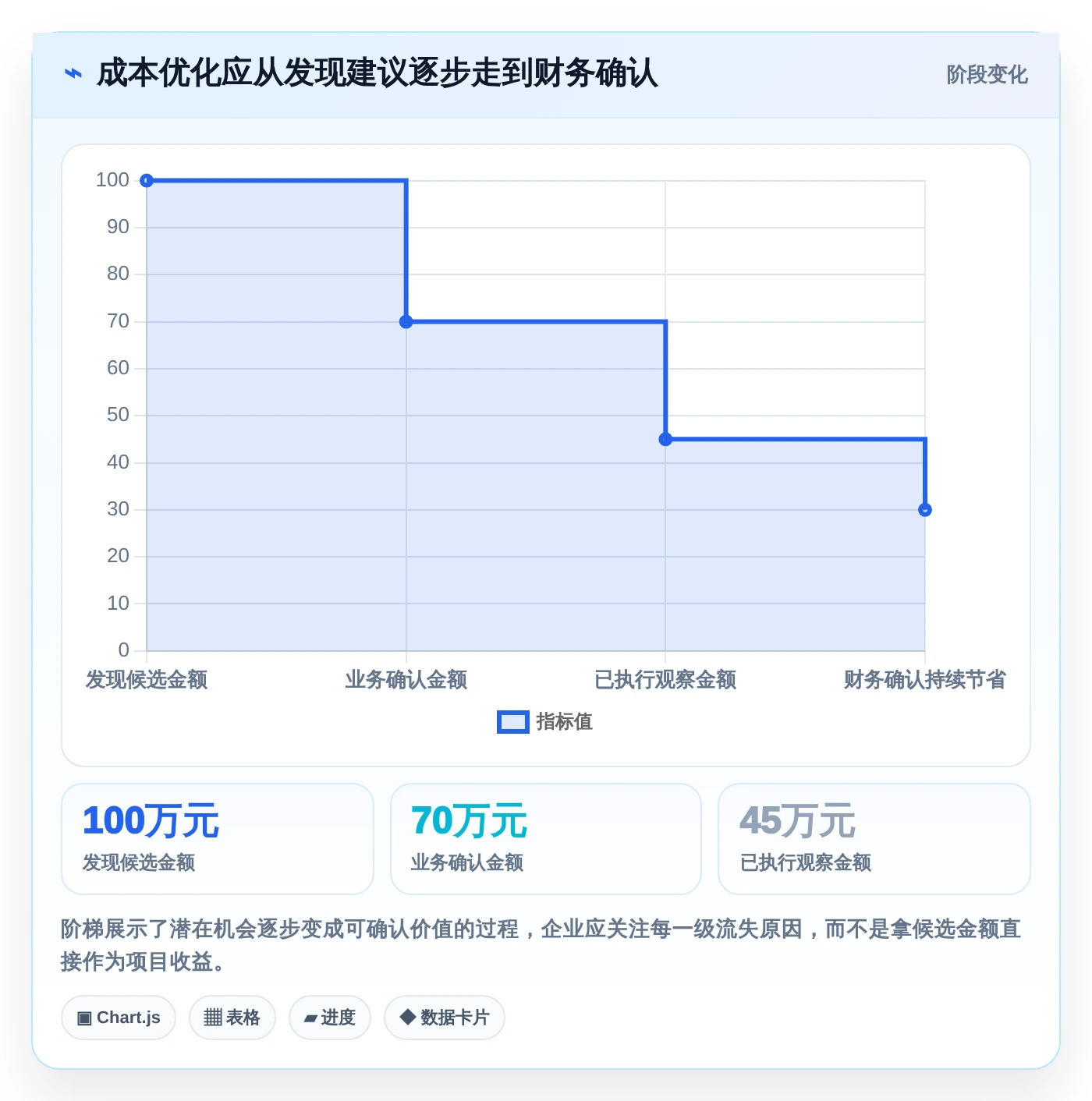Viewport: 1092px width, 1101px height.
Task: Select the data point at 业务确认金额 (70)
Action: tap(406, 322)
